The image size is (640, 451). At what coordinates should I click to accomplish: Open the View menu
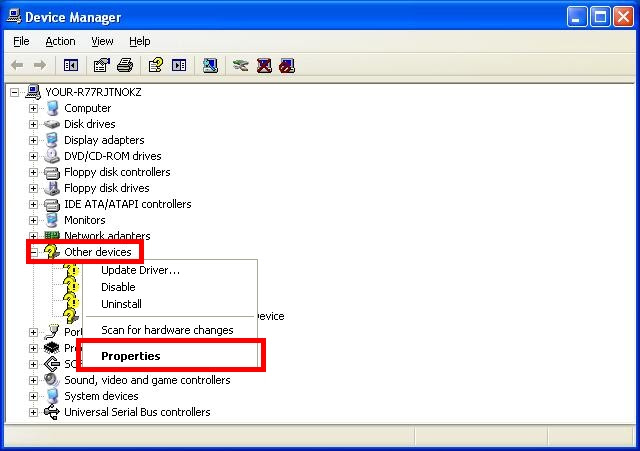pyautogui.click(x=102, y=41)
